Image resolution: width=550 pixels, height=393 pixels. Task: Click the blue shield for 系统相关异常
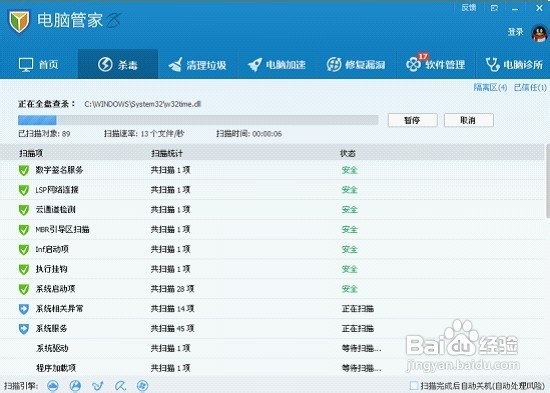24,309
